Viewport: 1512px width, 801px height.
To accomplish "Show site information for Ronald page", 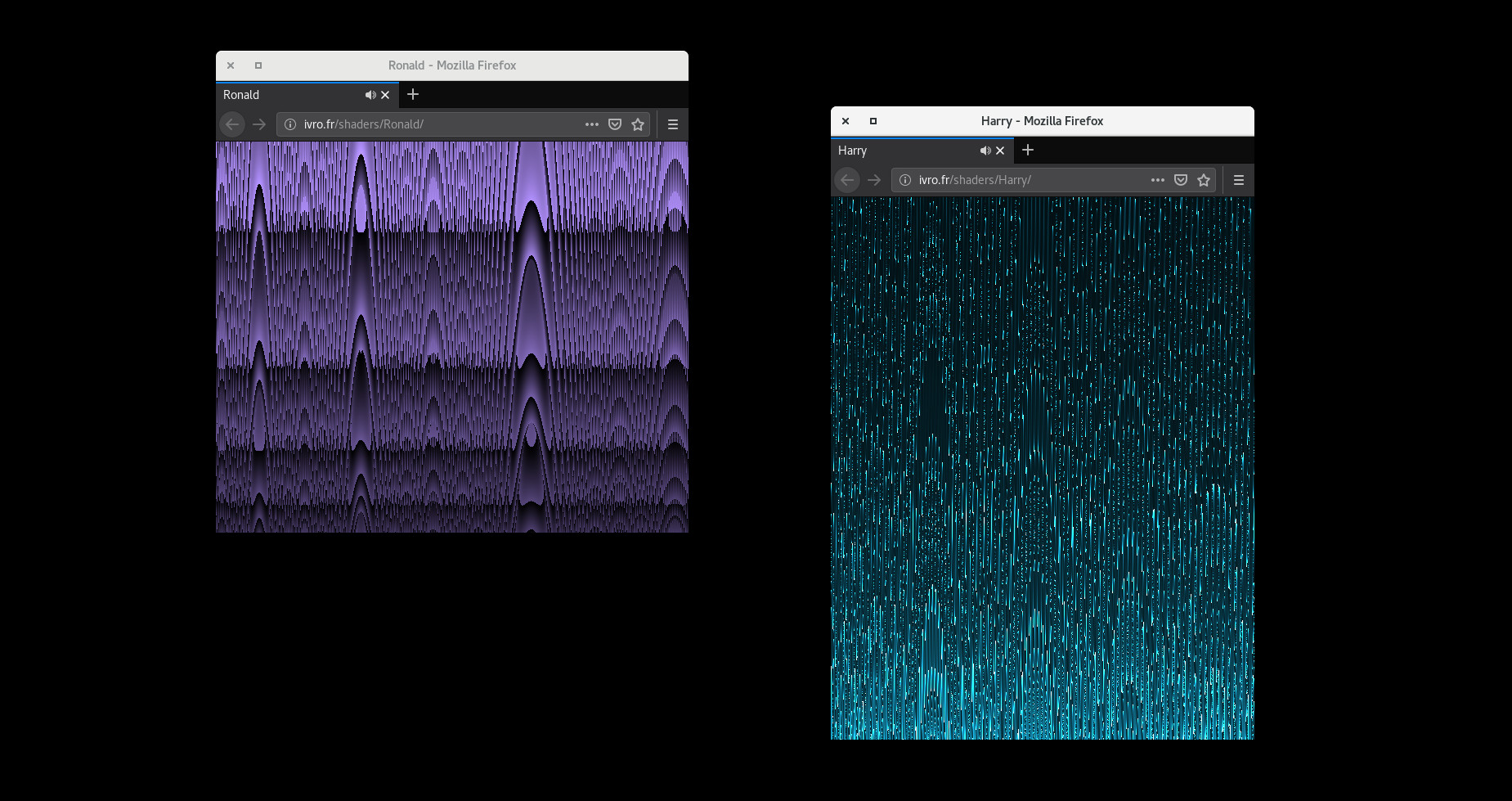I will (290, 124).
